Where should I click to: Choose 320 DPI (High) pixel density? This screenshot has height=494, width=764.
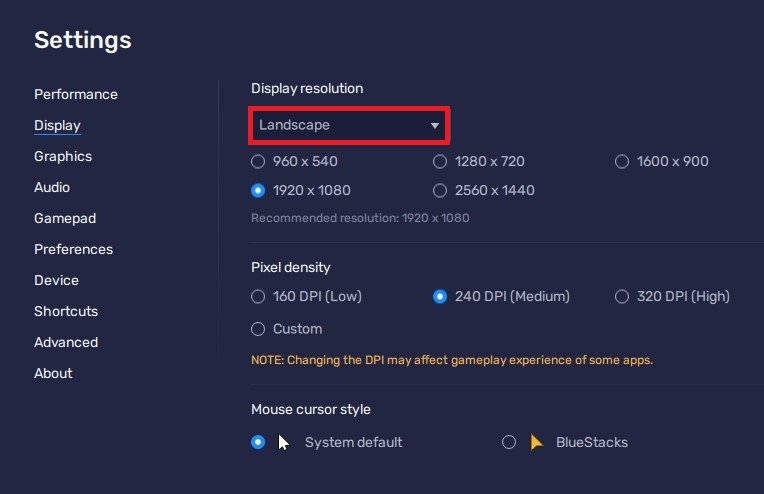tap(622, 296)
